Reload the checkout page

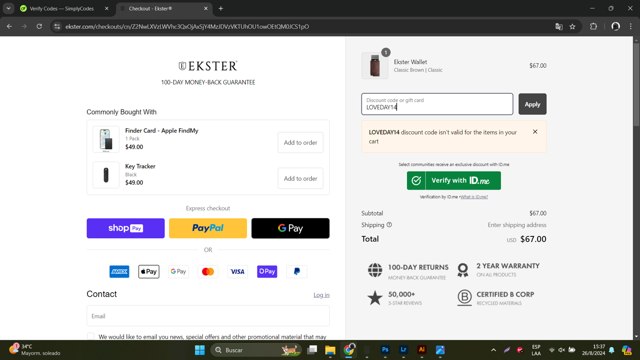click(39, 27)
